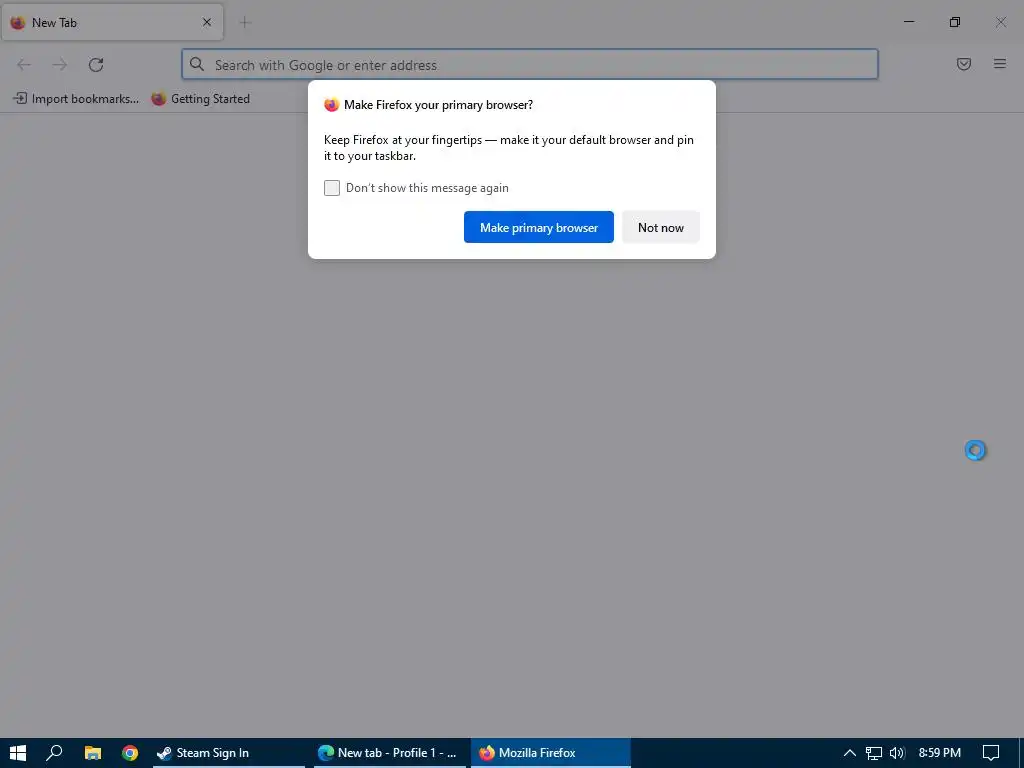Dismiss dialog with Not now
The image size is (1024, 768).
[x=660, y=227]
